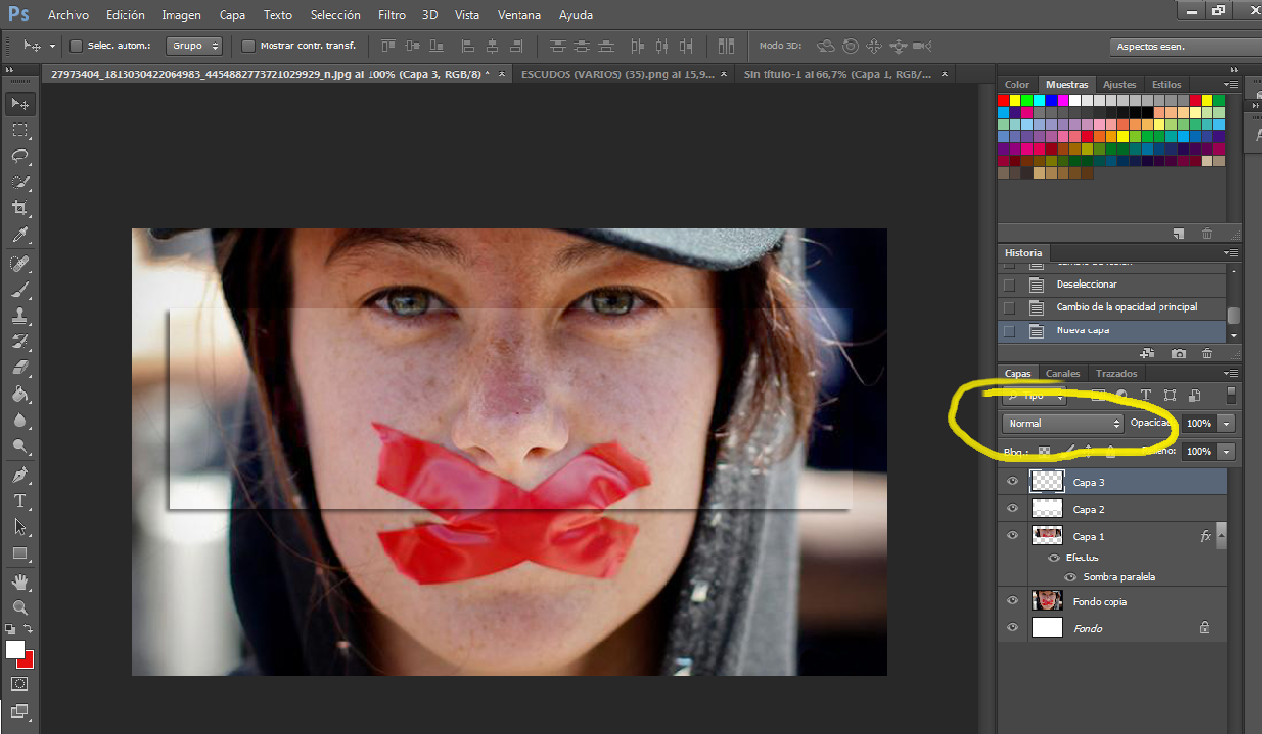1262x734 pixels.
Task: Select the Eyedropper tool
Action: [20, 235]
